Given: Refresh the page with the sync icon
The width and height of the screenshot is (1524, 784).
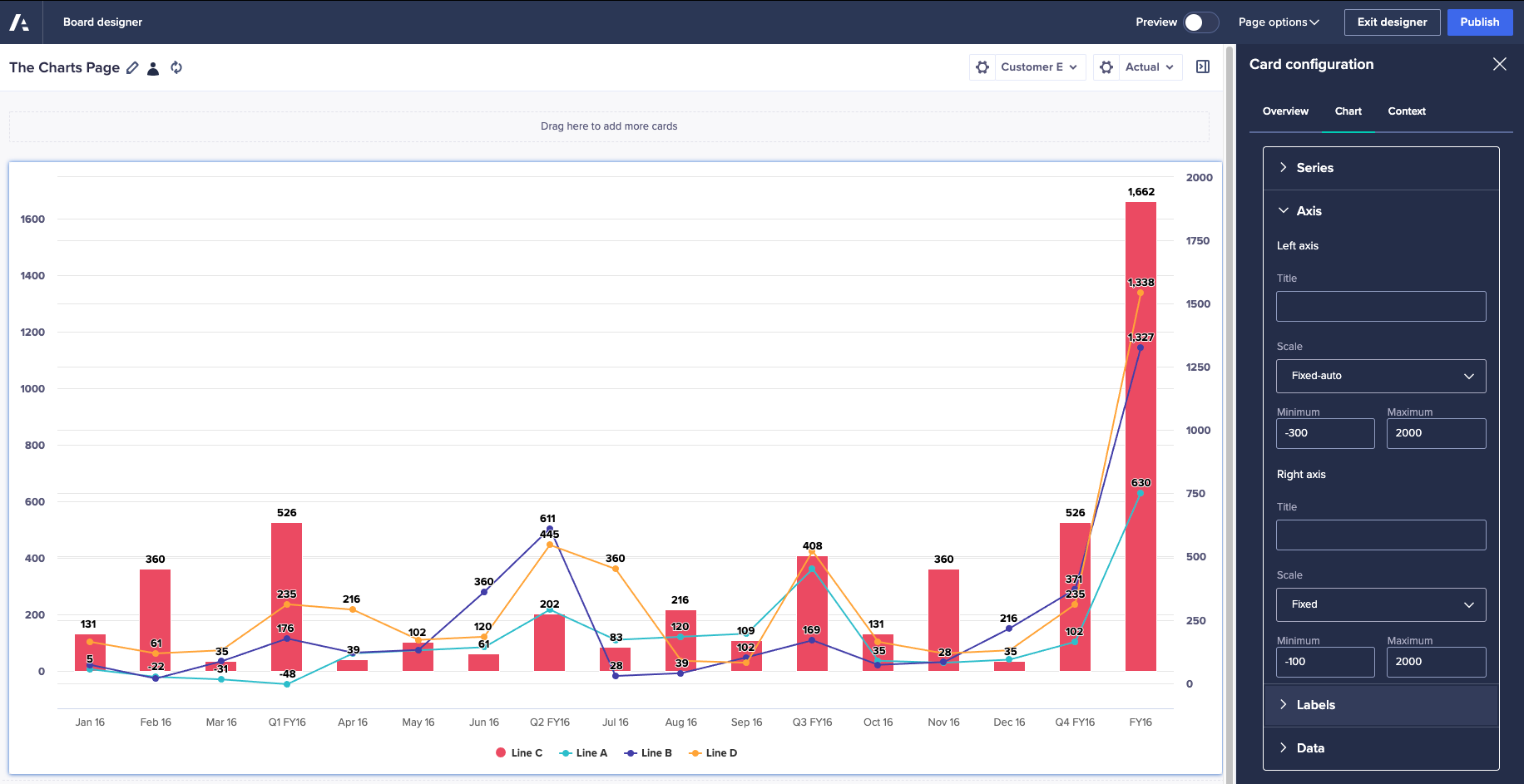Looking at the screenshot, I should [176, 68].
